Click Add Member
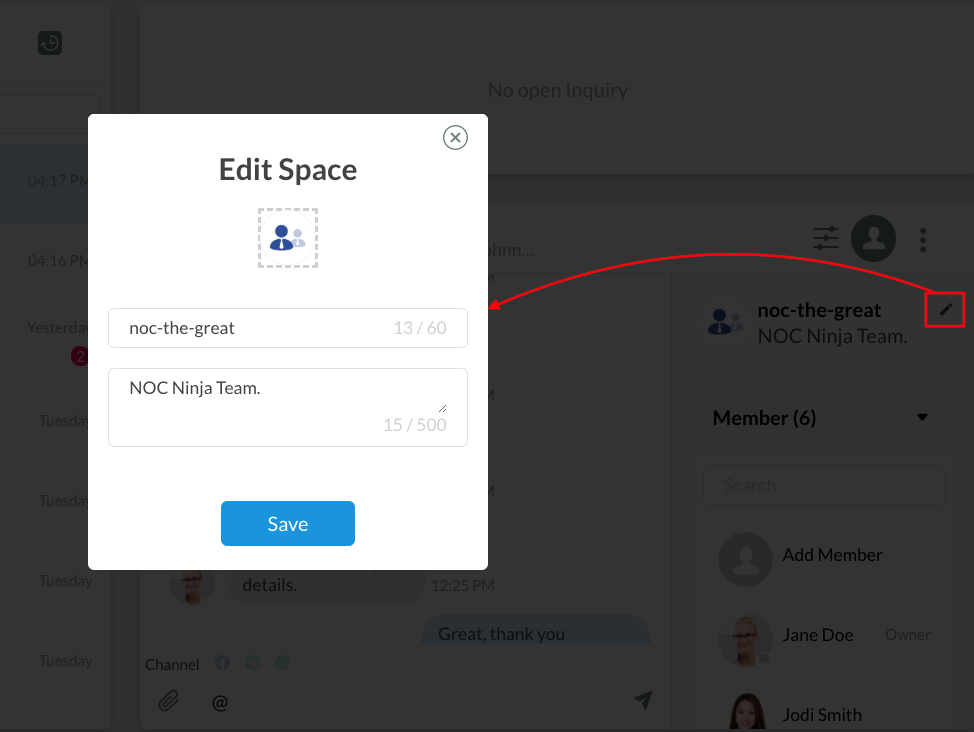Screen dimensions: 974x732 (x=832, y=555)
